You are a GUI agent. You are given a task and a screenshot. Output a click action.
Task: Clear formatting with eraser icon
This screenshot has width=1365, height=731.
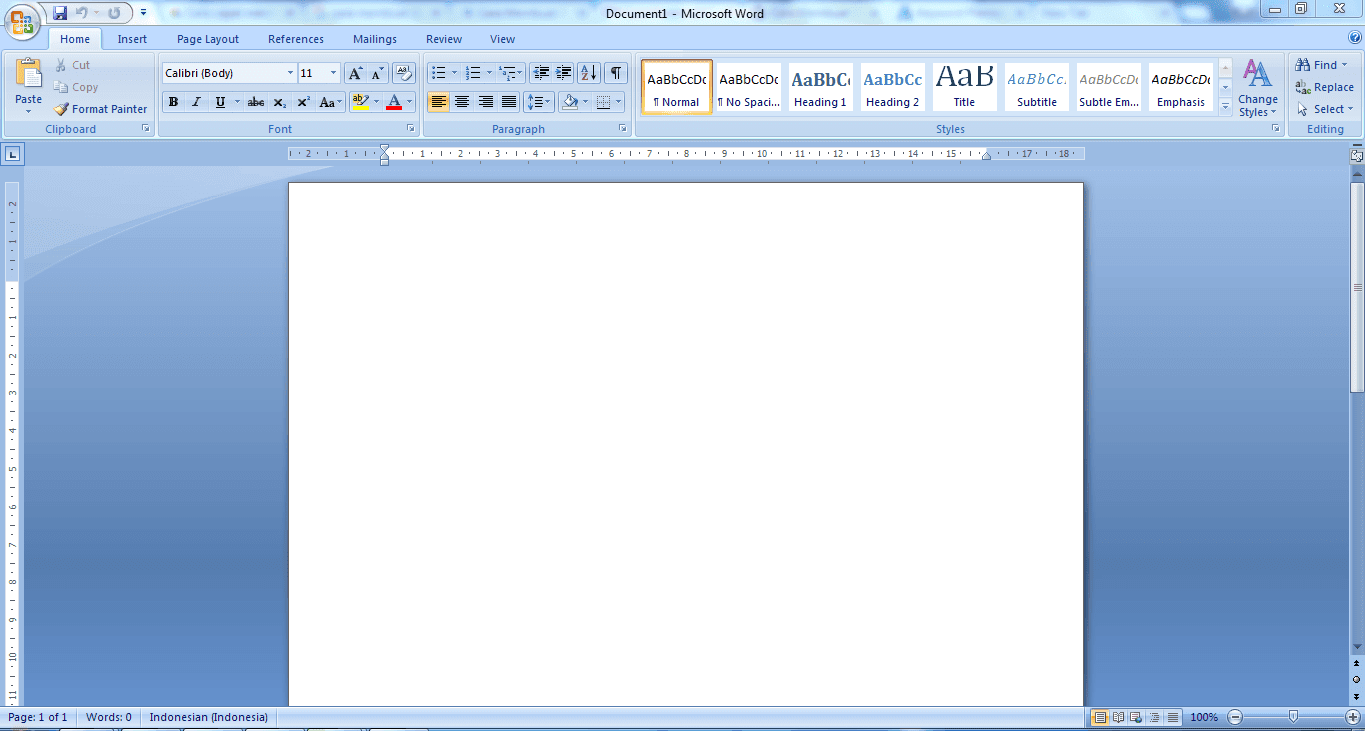[404, 73]
